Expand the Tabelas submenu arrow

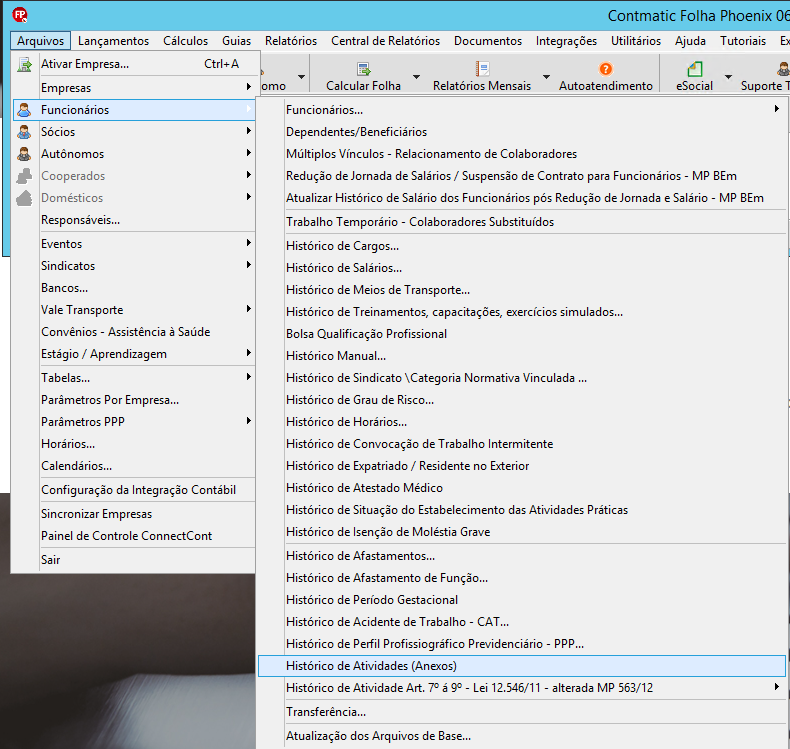tap(248, 377)
